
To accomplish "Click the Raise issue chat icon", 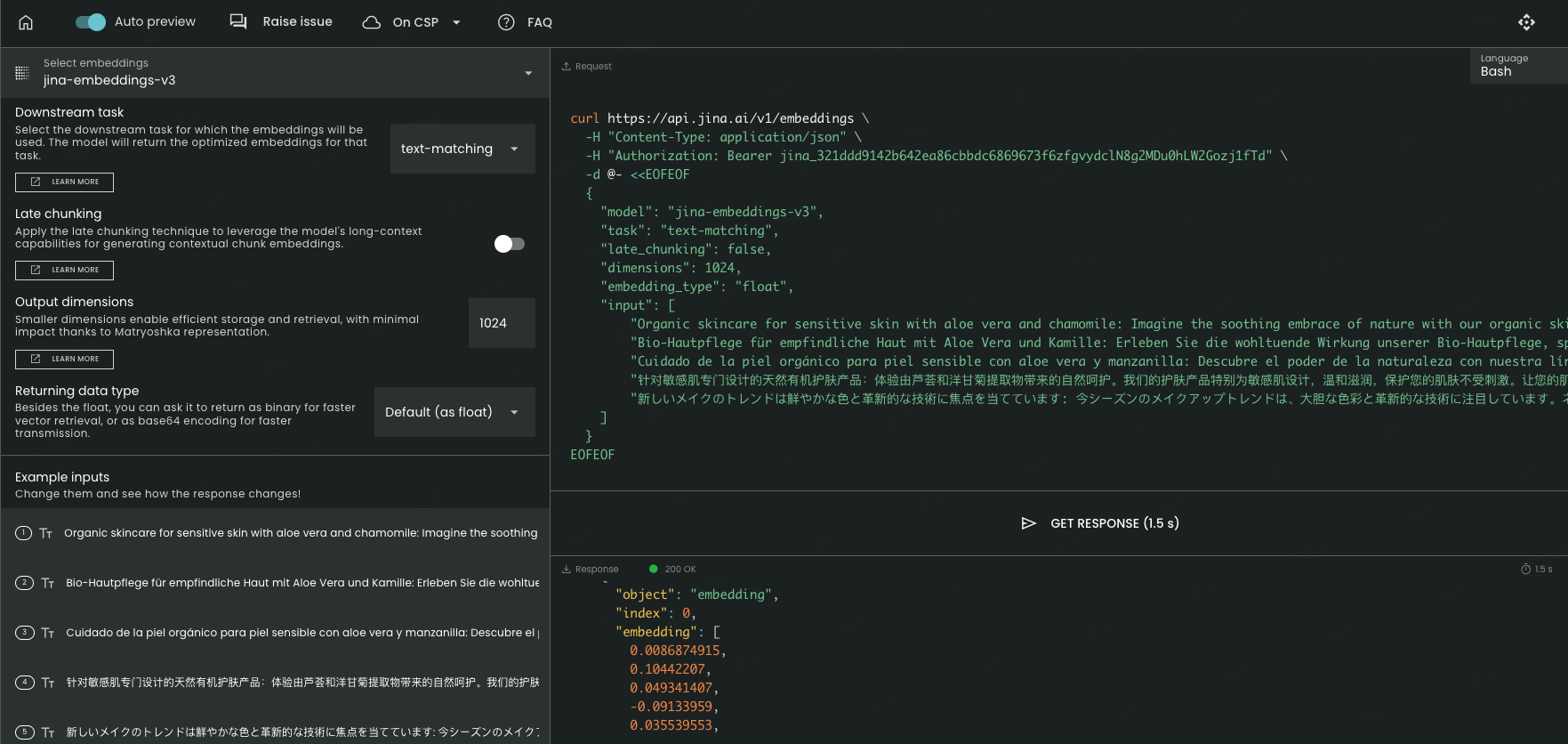I will pyautogui.click(x=238, y=21).
